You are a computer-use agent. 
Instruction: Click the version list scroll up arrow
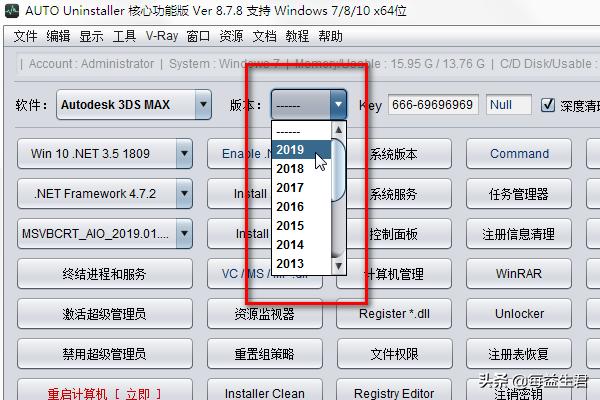[339, 130]
